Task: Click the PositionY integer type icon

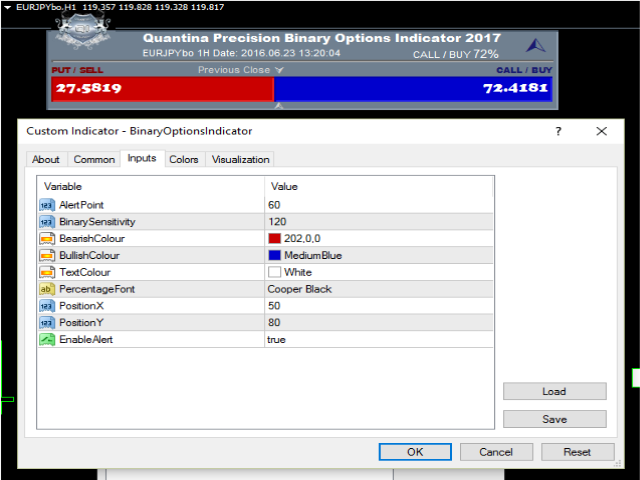Action: 47,322
